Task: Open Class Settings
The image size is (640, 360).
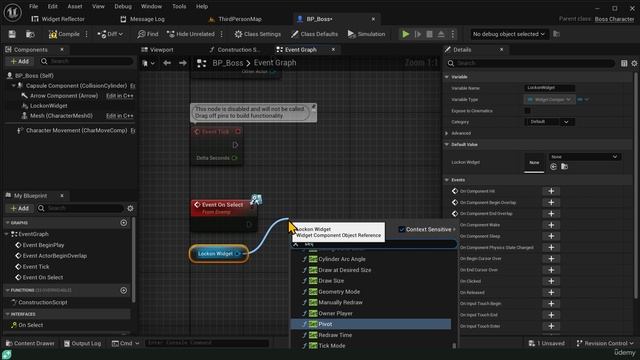Action: tap(258, 34)
